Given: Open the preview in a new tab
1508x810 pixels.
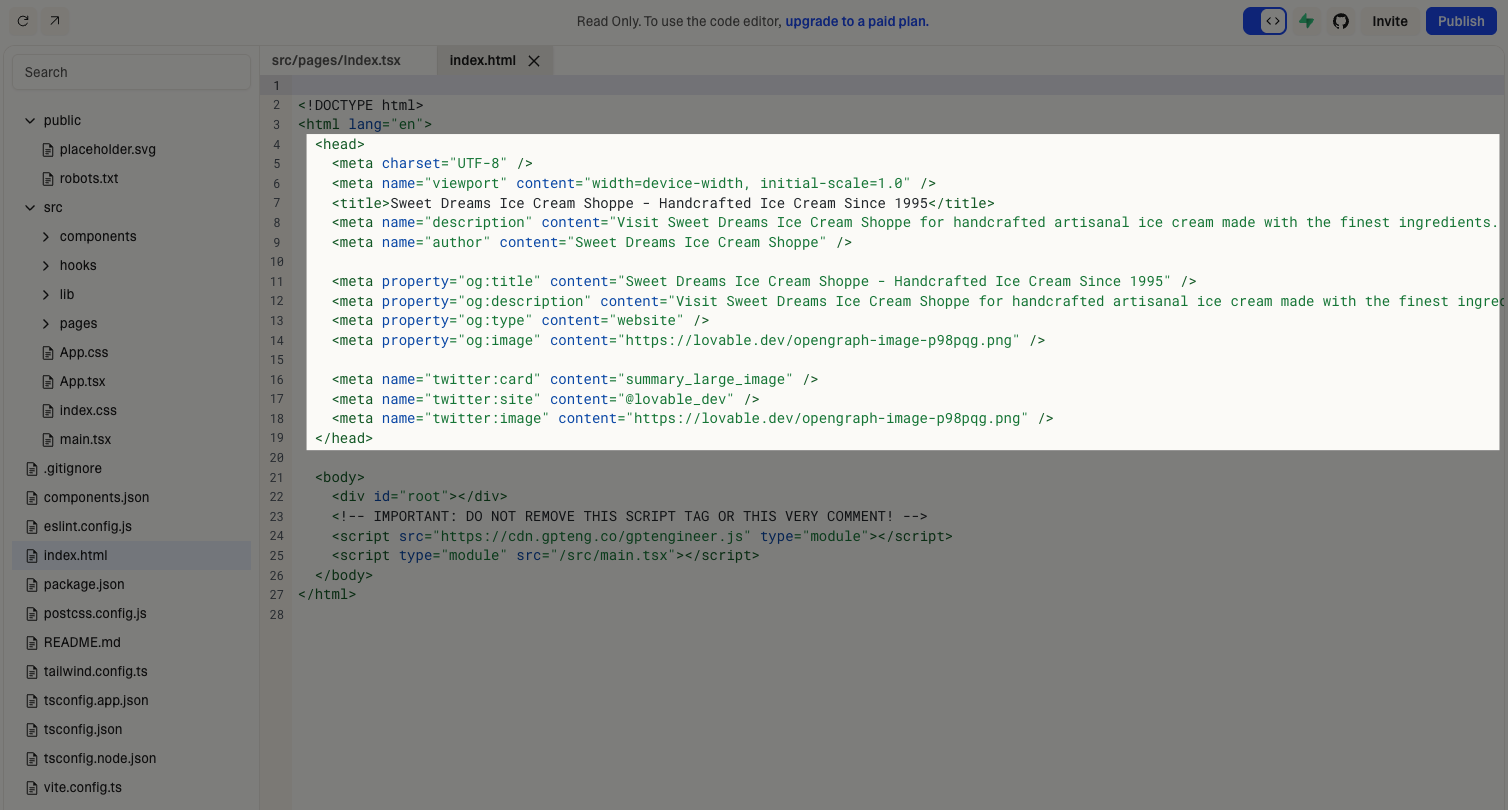Looking at the screenshot, I should 55,21.
